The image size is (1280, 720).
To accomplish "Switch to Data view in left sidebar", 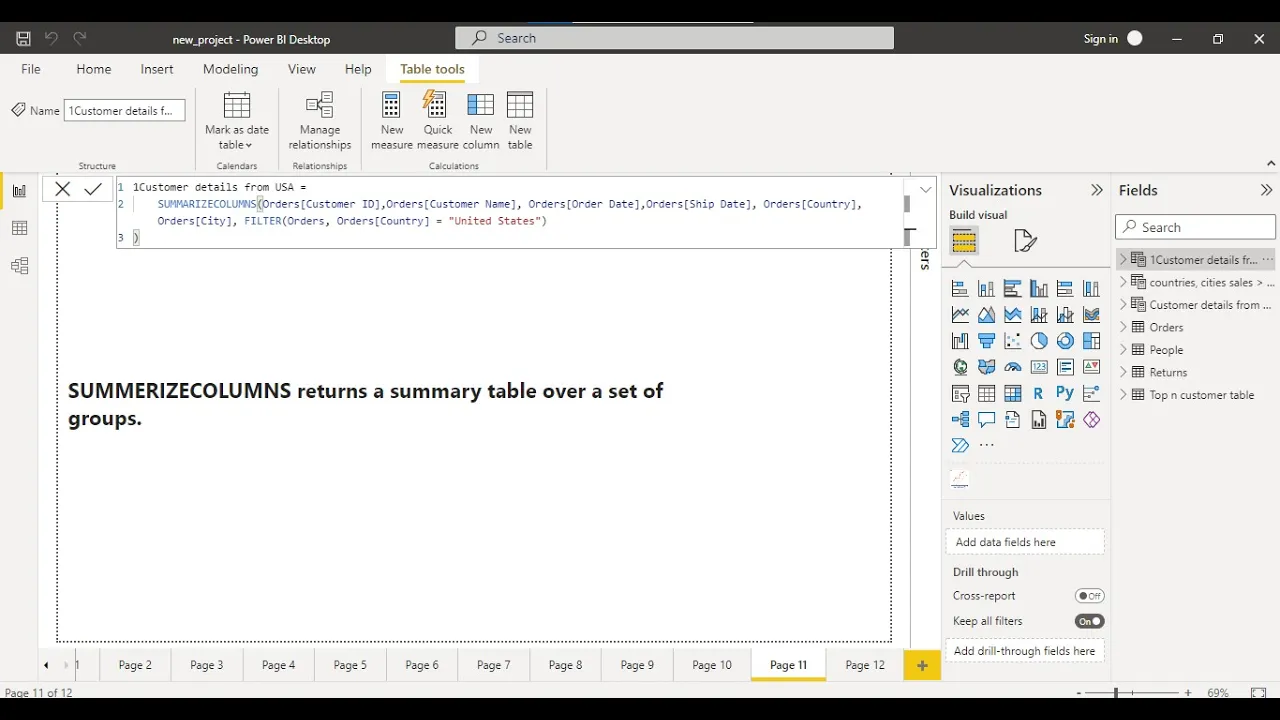I will click(19, 228).
